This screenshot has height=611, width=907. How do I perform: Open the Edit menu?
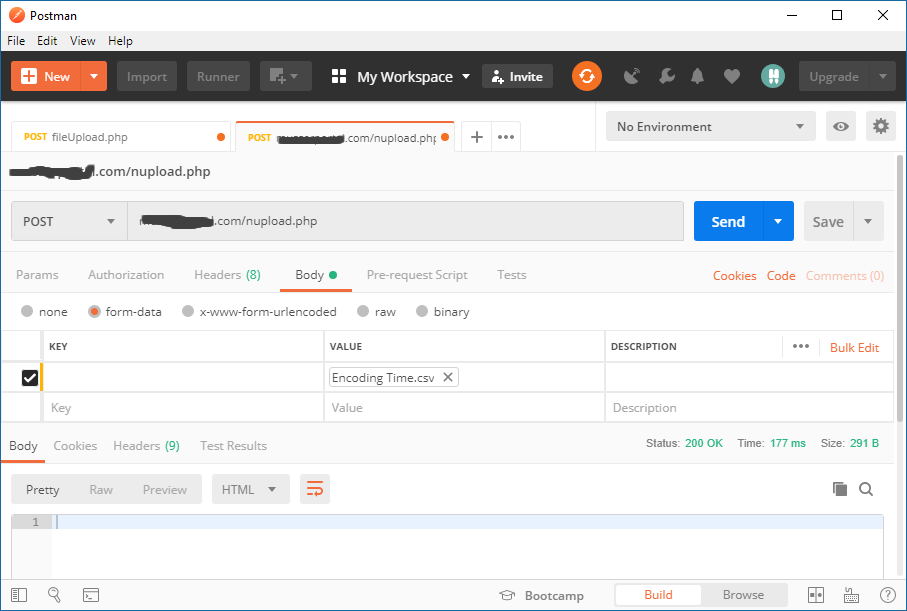(x=47, y=41)
